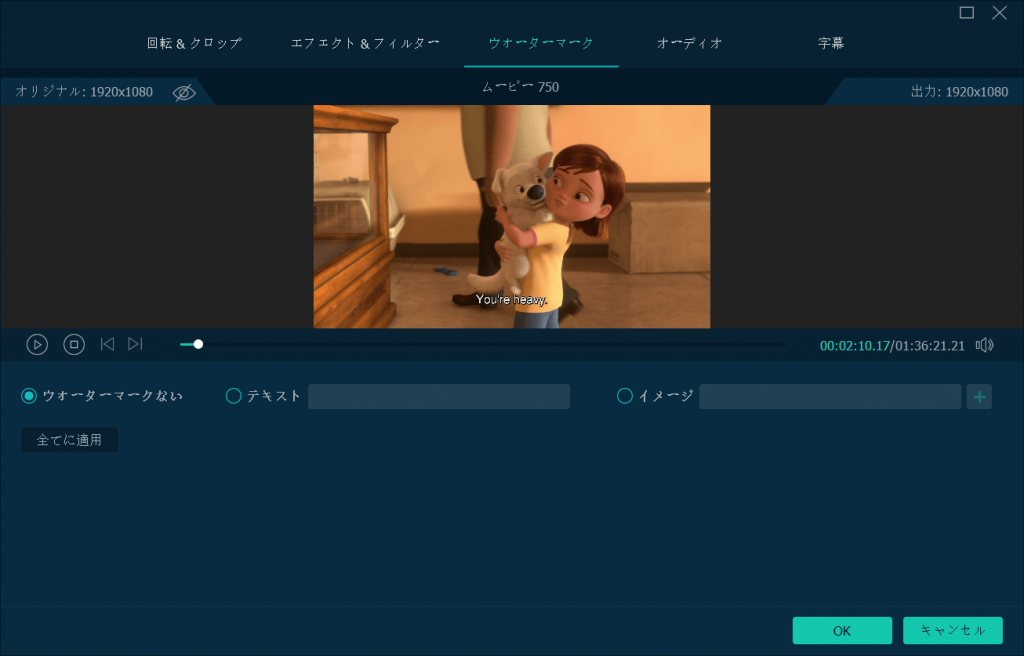This screenshot has height=656, width=1024.
Task: Switch to the オーディオ tab
Action: 689,43
